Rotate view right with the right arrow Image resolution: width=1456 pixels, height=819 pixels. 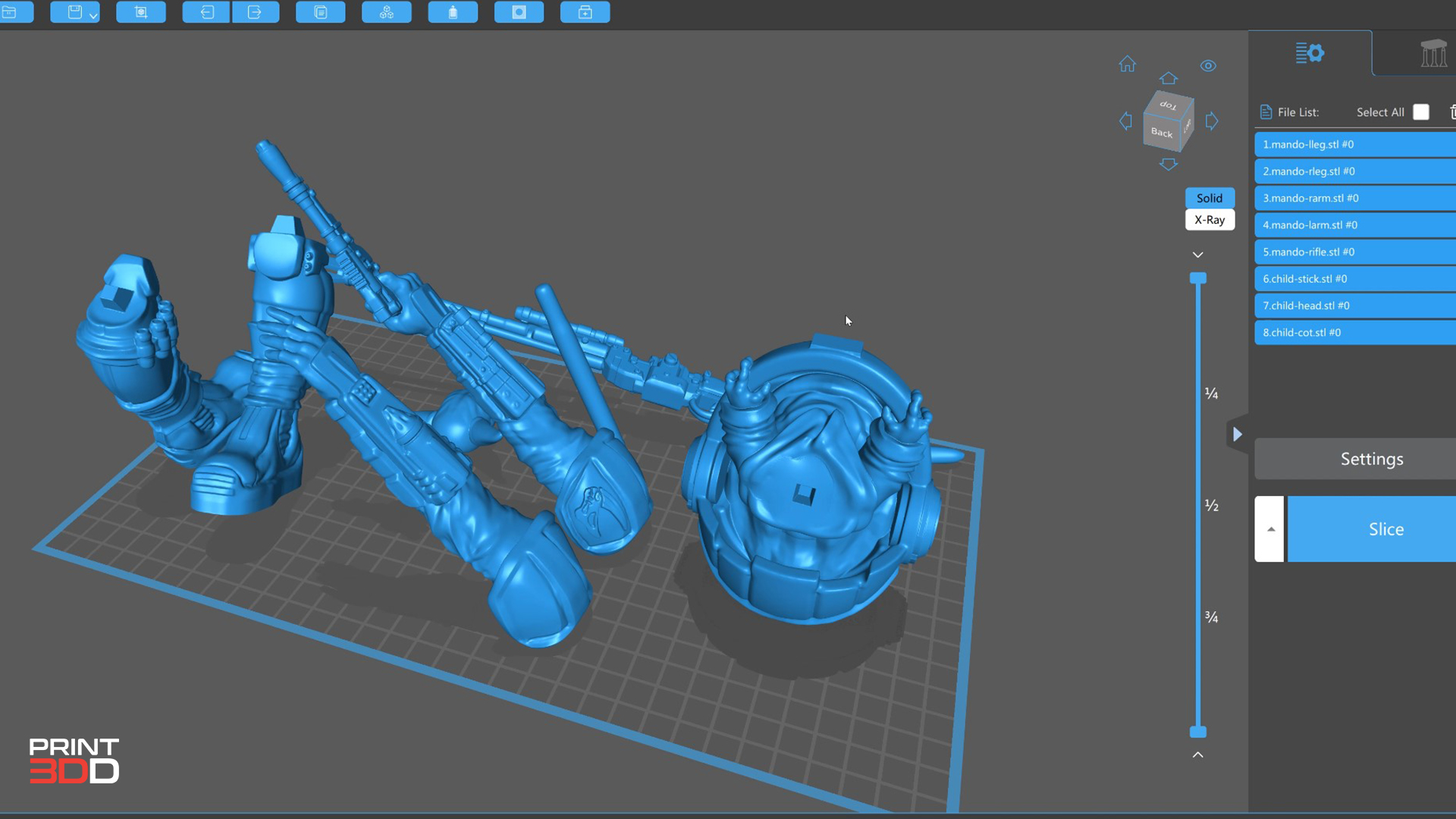[1212, 121]
